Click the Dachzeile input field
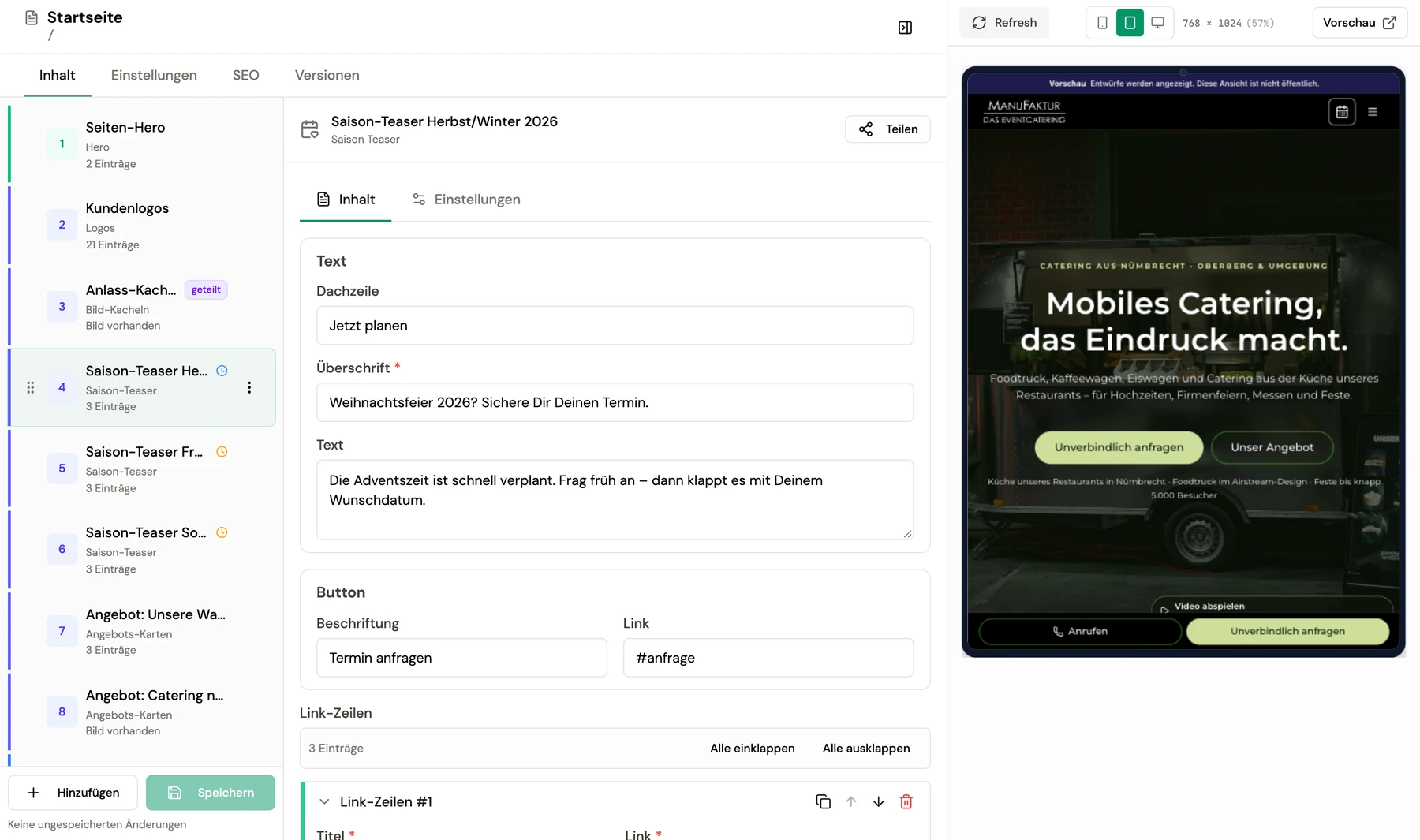This screenshot has width=1420, height=840. 615,326
